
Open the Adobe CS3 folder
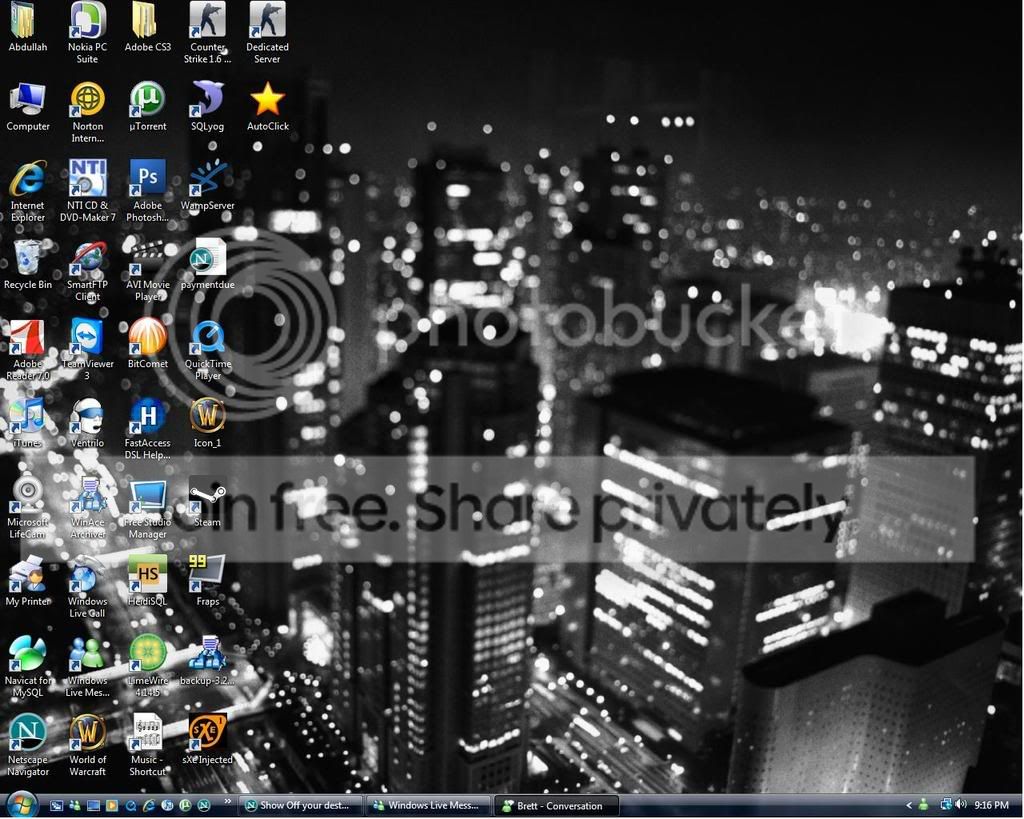(148, 28)
